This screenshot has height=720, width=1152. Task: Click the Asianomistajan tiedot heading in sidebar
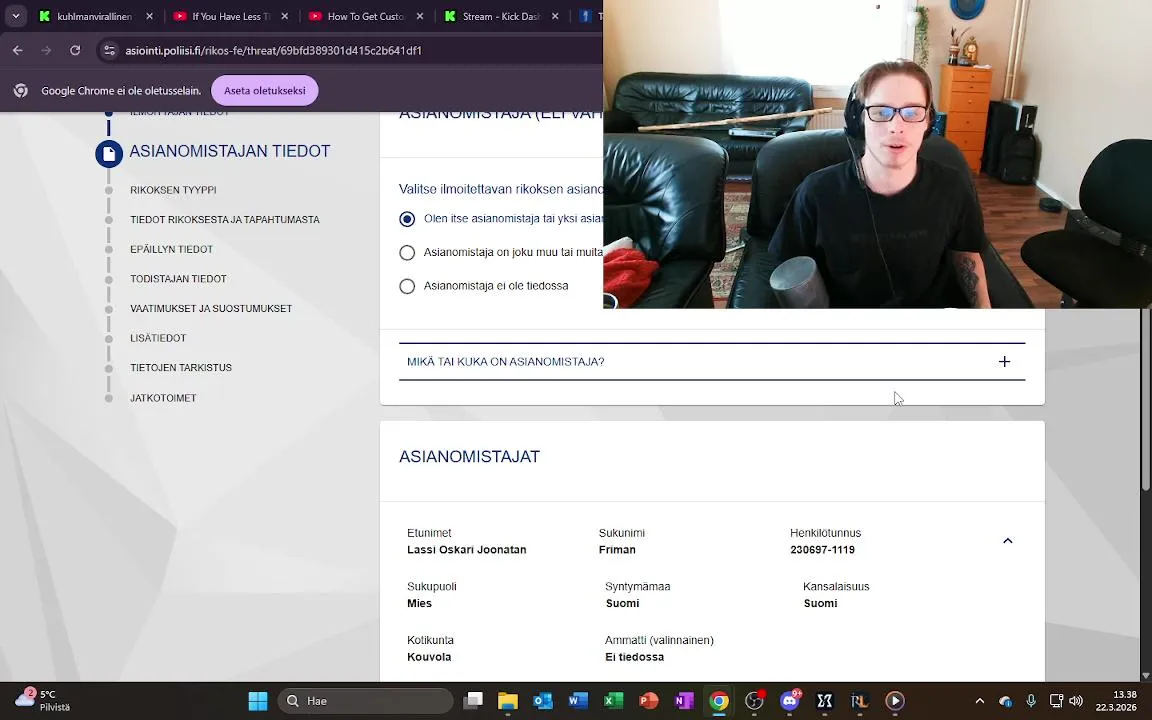coord(230,151)
